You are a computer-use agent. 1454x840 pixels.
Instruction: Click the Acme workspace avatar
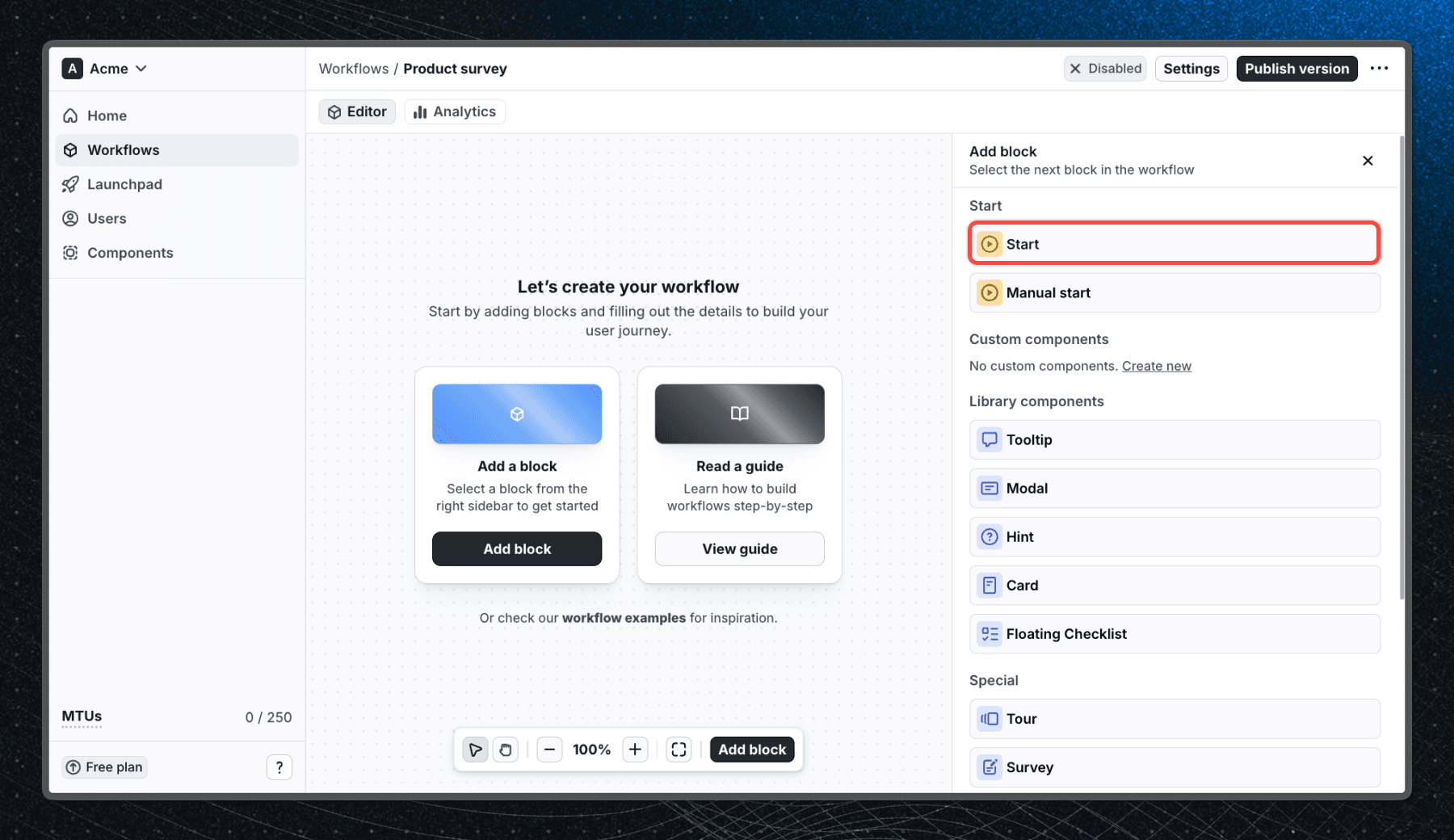tap(72, 69)
